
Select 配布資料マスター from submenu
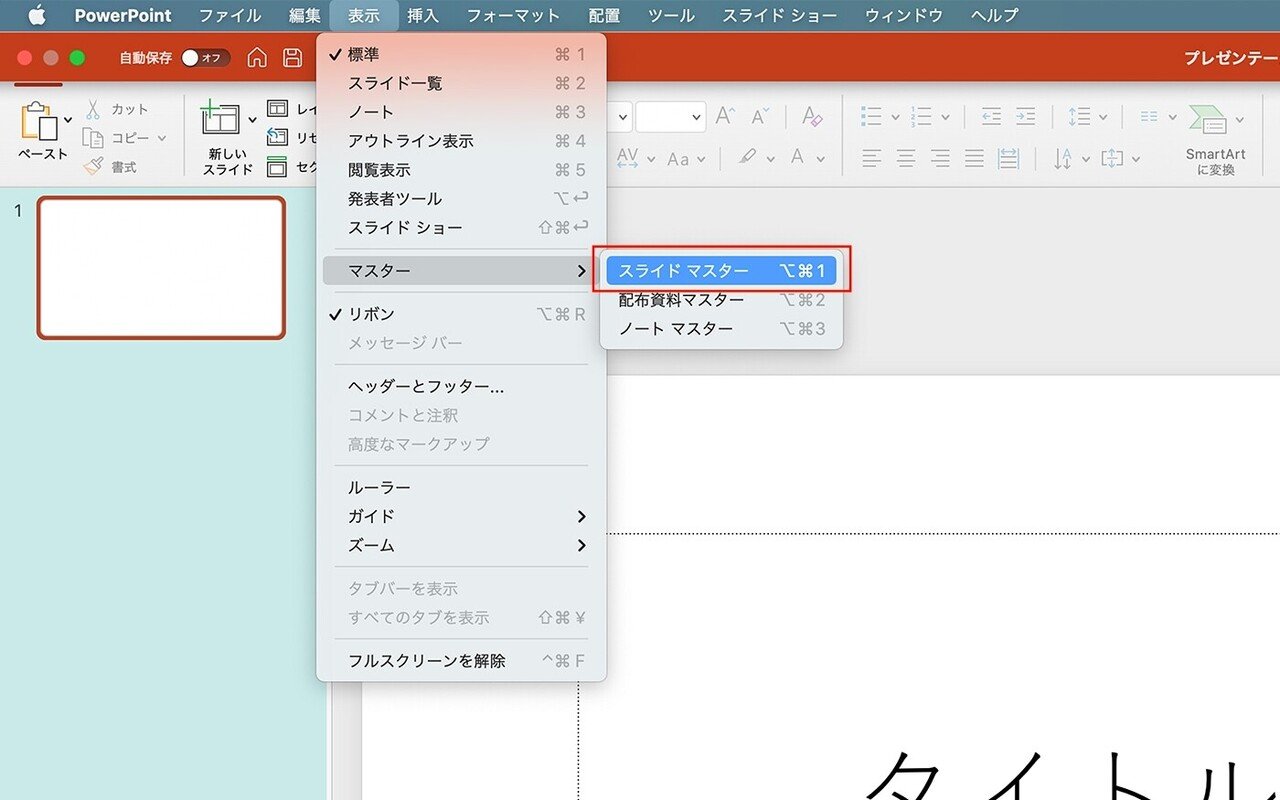click(721, 300)
